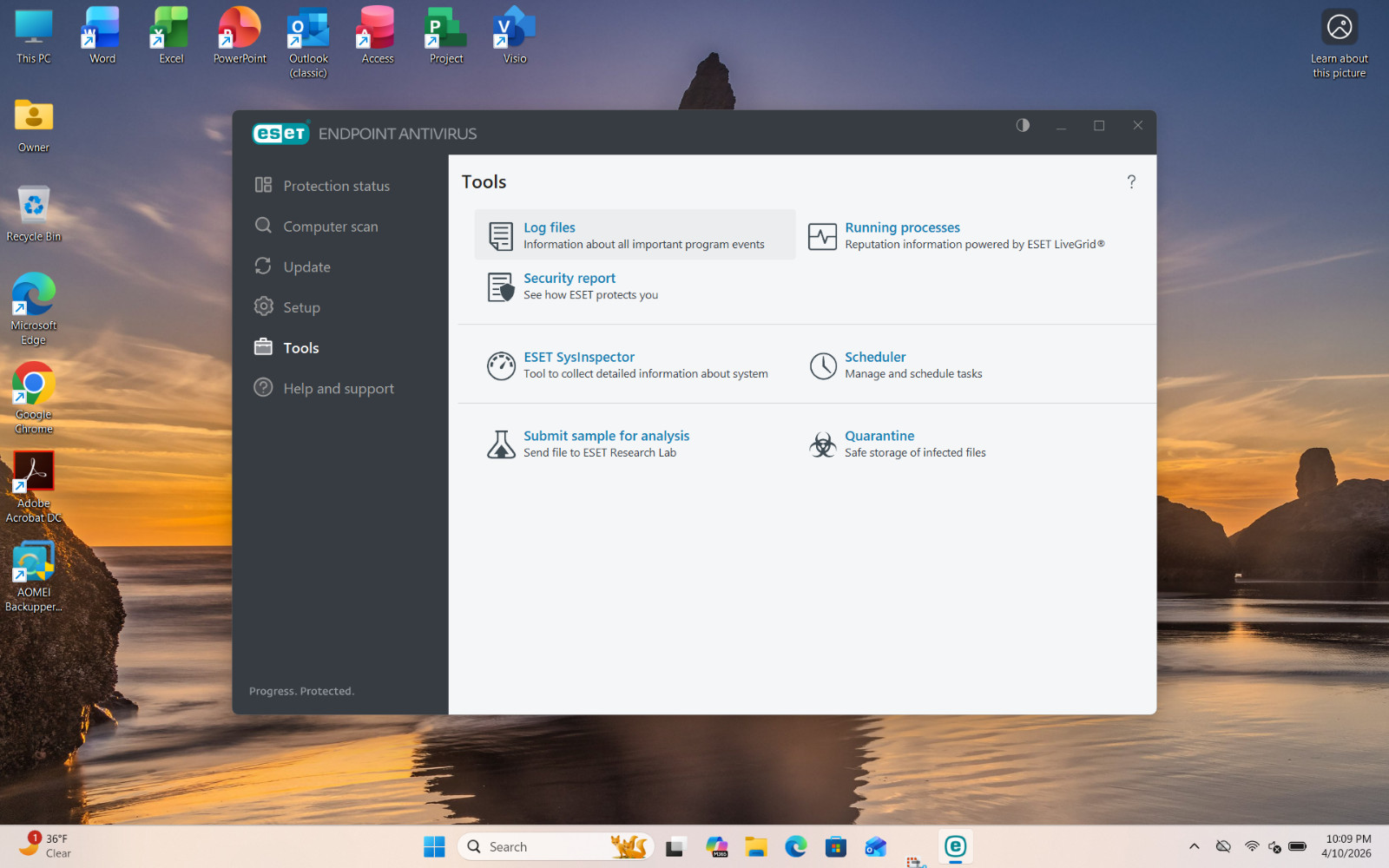
Task: Open File Explorer from the taskbar
Action: (x=756, y=846)
